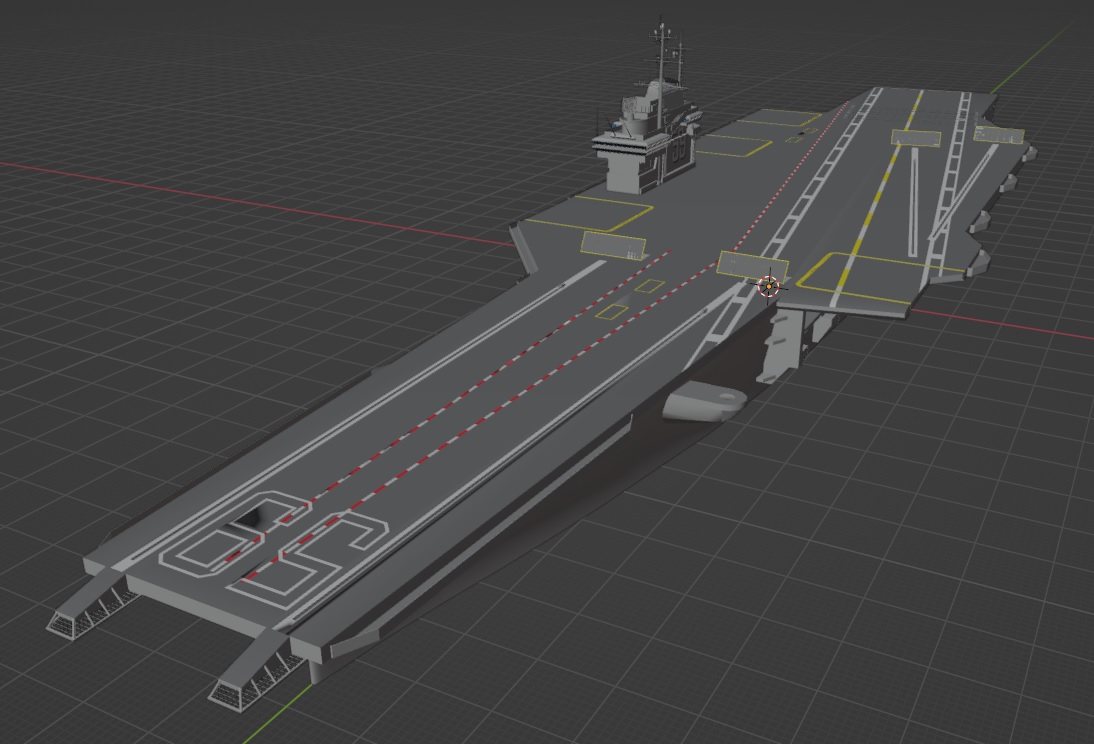Select the blast deflector panel below the island

(x=613, y=244)
